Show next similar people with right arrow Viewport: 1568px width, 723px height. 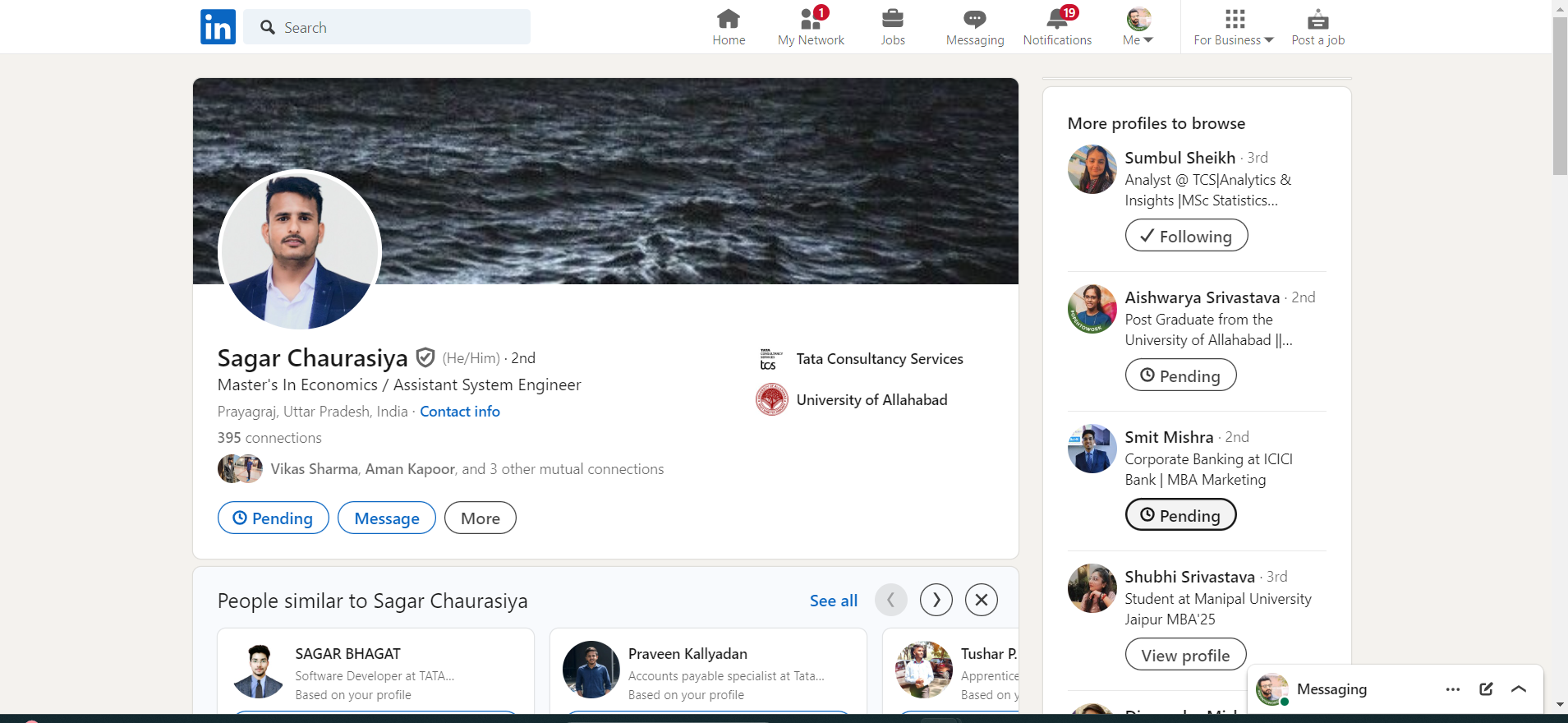point(936,600)
